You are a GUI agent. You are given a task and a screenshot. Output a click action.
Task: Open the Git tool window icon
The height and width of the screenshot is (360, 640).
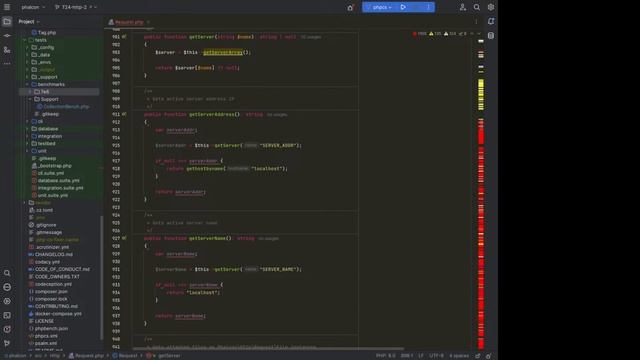(7, 343)
